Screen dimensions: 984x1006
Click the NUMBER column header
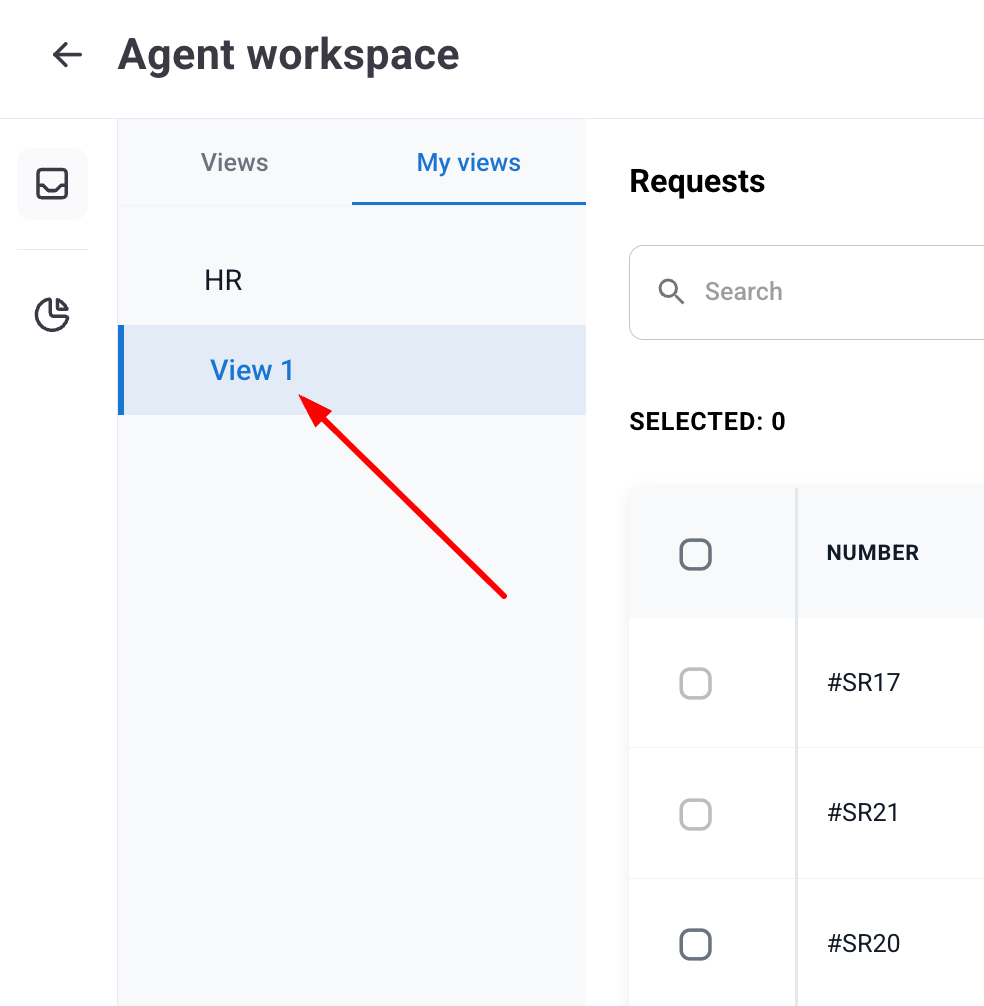(872, 553)
